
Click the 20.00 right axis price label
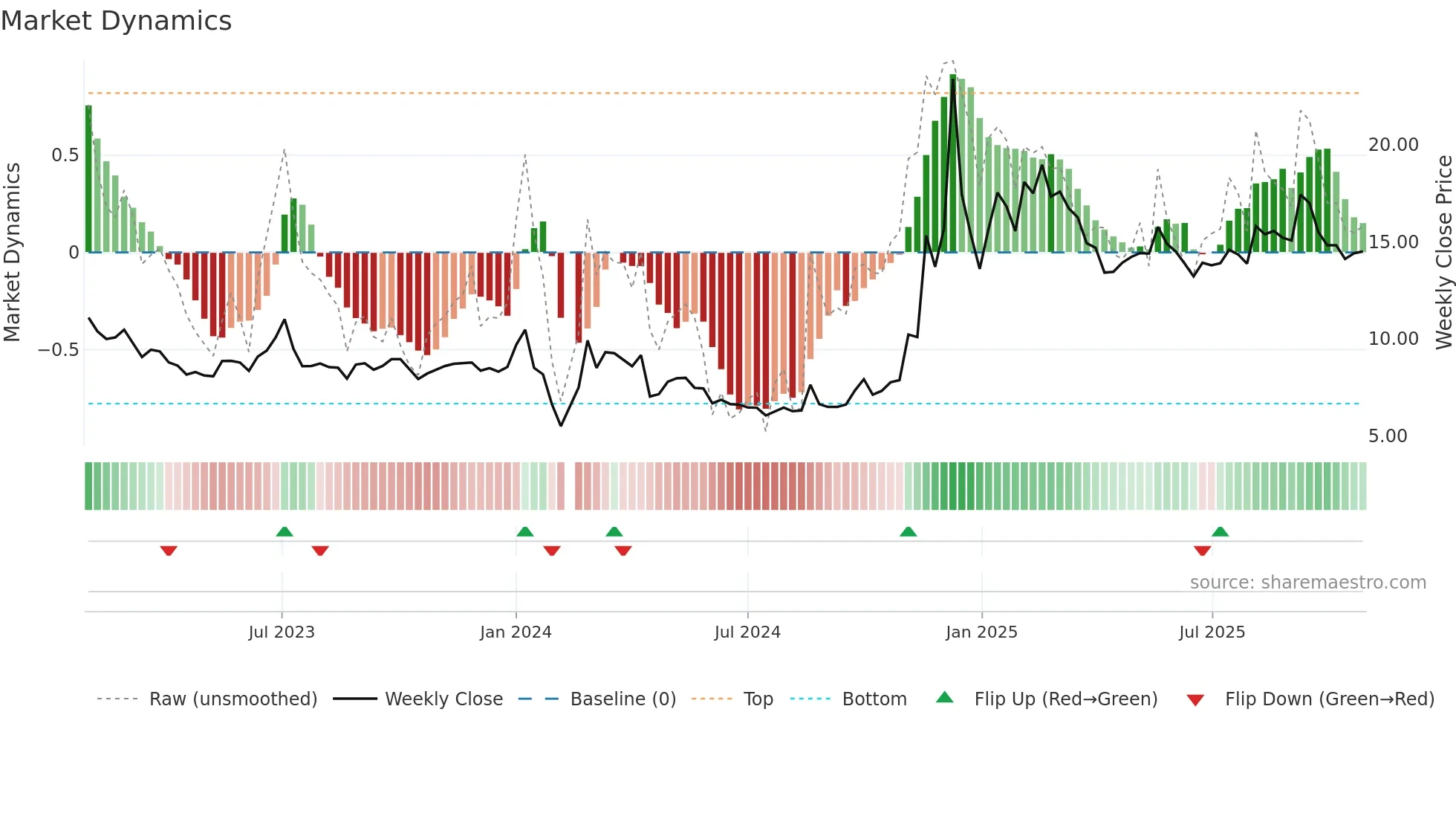point(1394,145)
